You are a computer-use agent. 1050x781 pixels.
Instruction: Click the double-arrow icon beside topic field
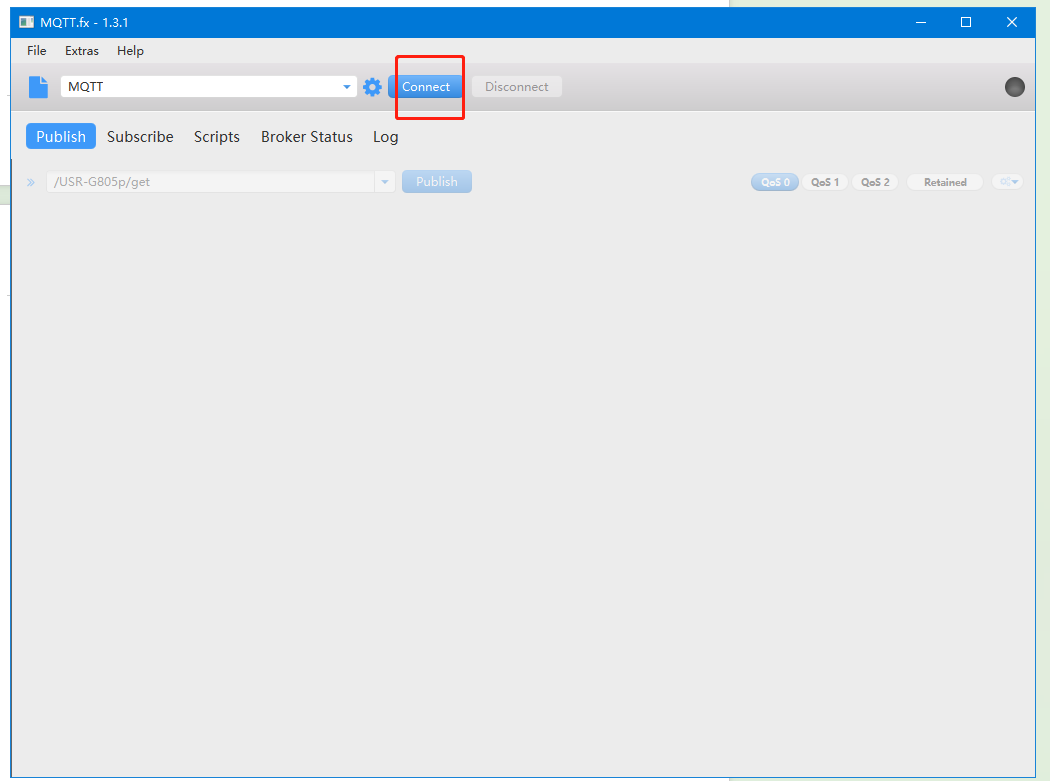pyautogui.click(x=31, y=182)
